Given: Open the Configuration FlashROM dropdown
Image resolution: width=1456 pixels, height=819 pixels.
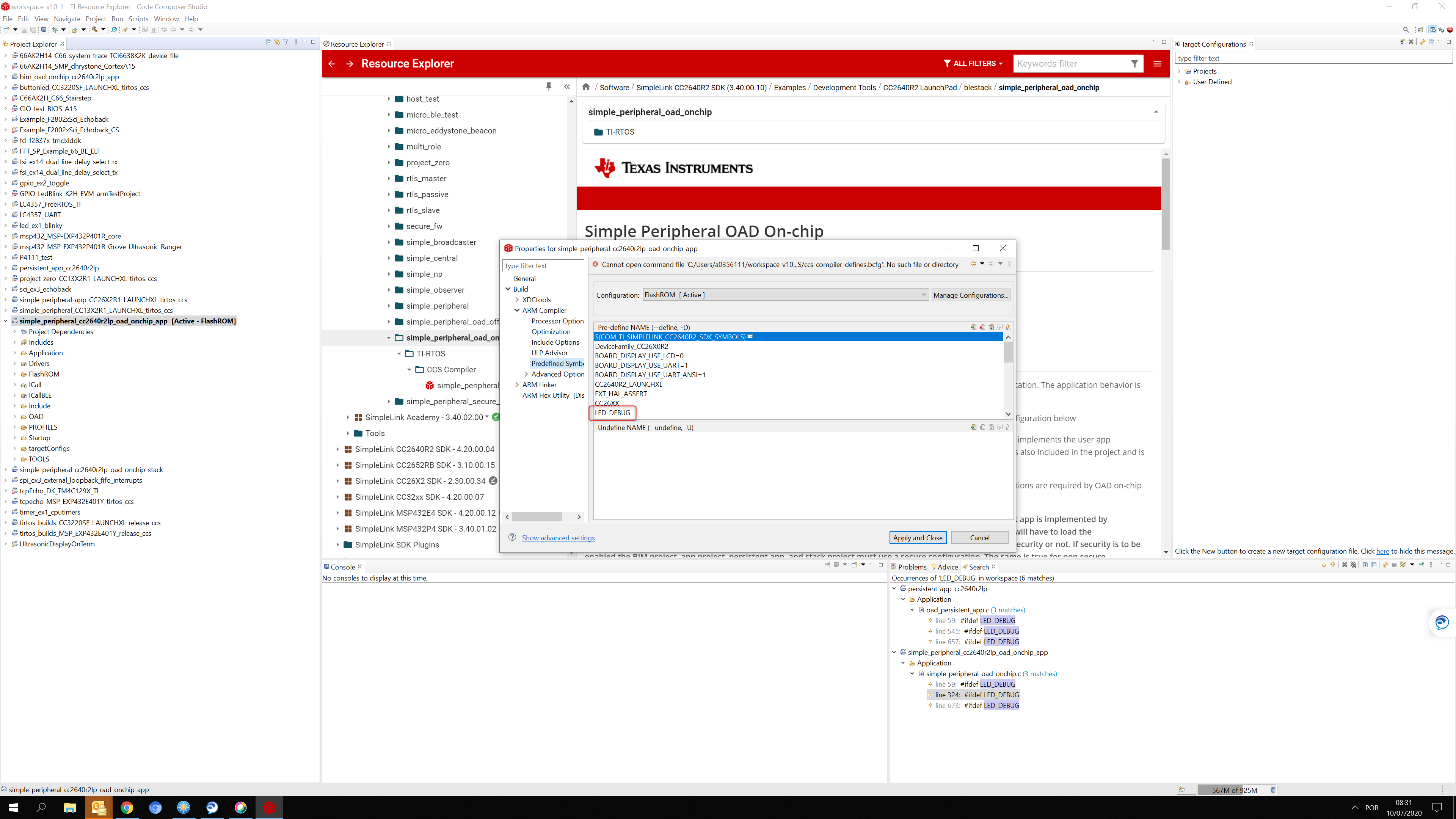Looking at the screenshot, I should 786,295.
